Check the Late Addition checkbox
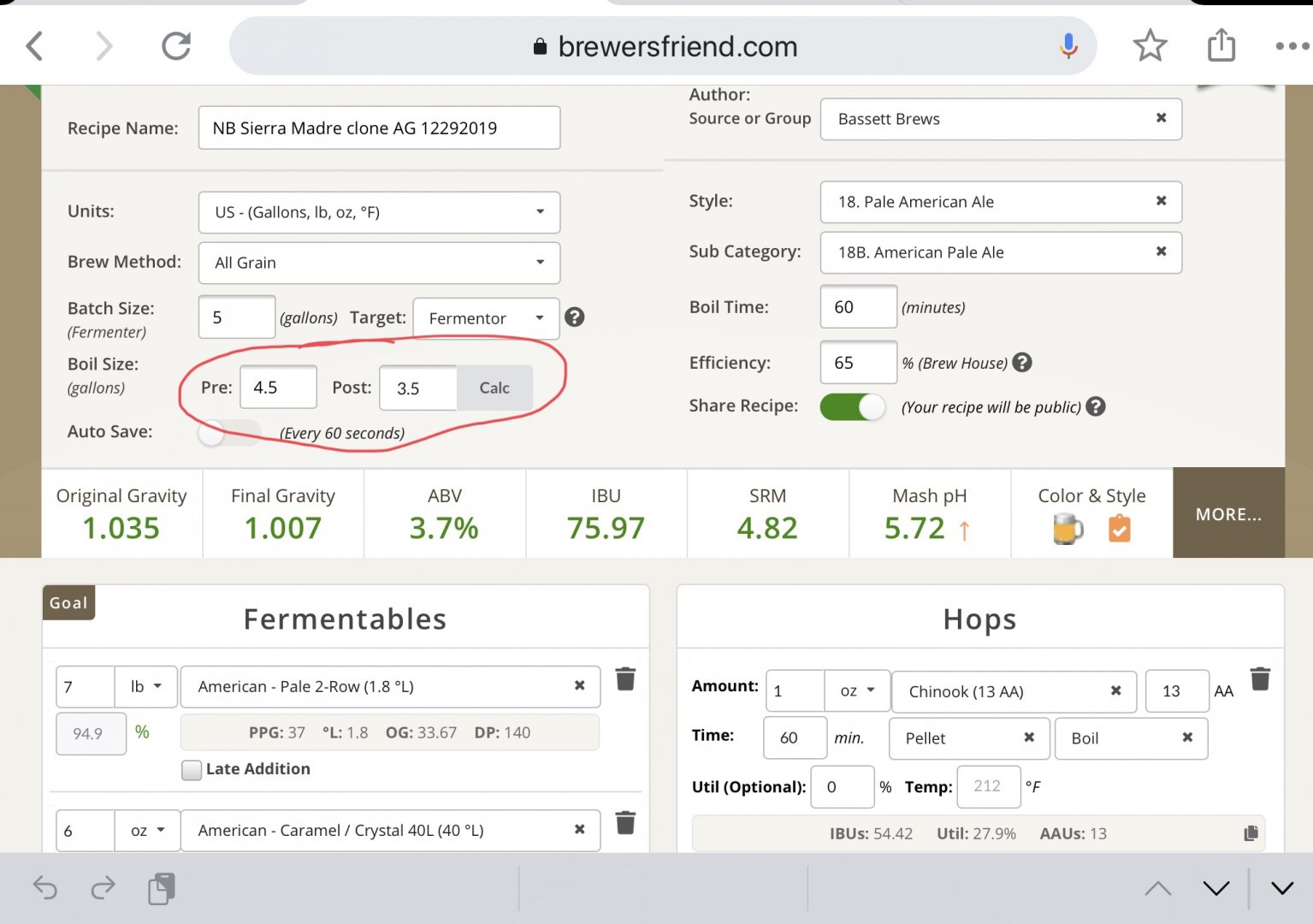The height and width of the screenshot is (924, 1313). pos(192,770)
